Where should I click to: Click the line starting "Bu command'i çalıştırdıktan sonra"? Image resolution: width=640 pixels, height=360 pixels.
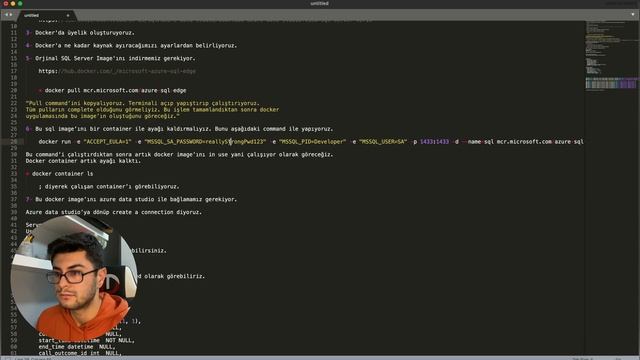point(179,154)
